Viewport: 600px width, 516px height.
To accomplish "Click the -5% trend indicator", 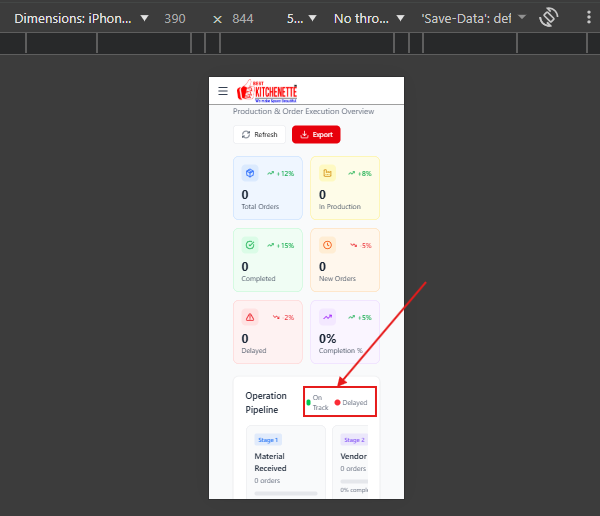I will (x=361, y=245).
